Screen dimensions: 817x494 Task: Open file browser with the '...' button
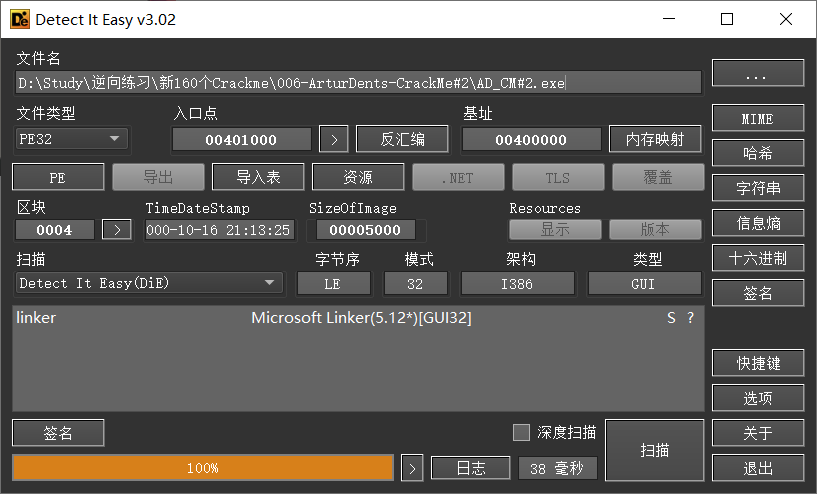point(757,74)
